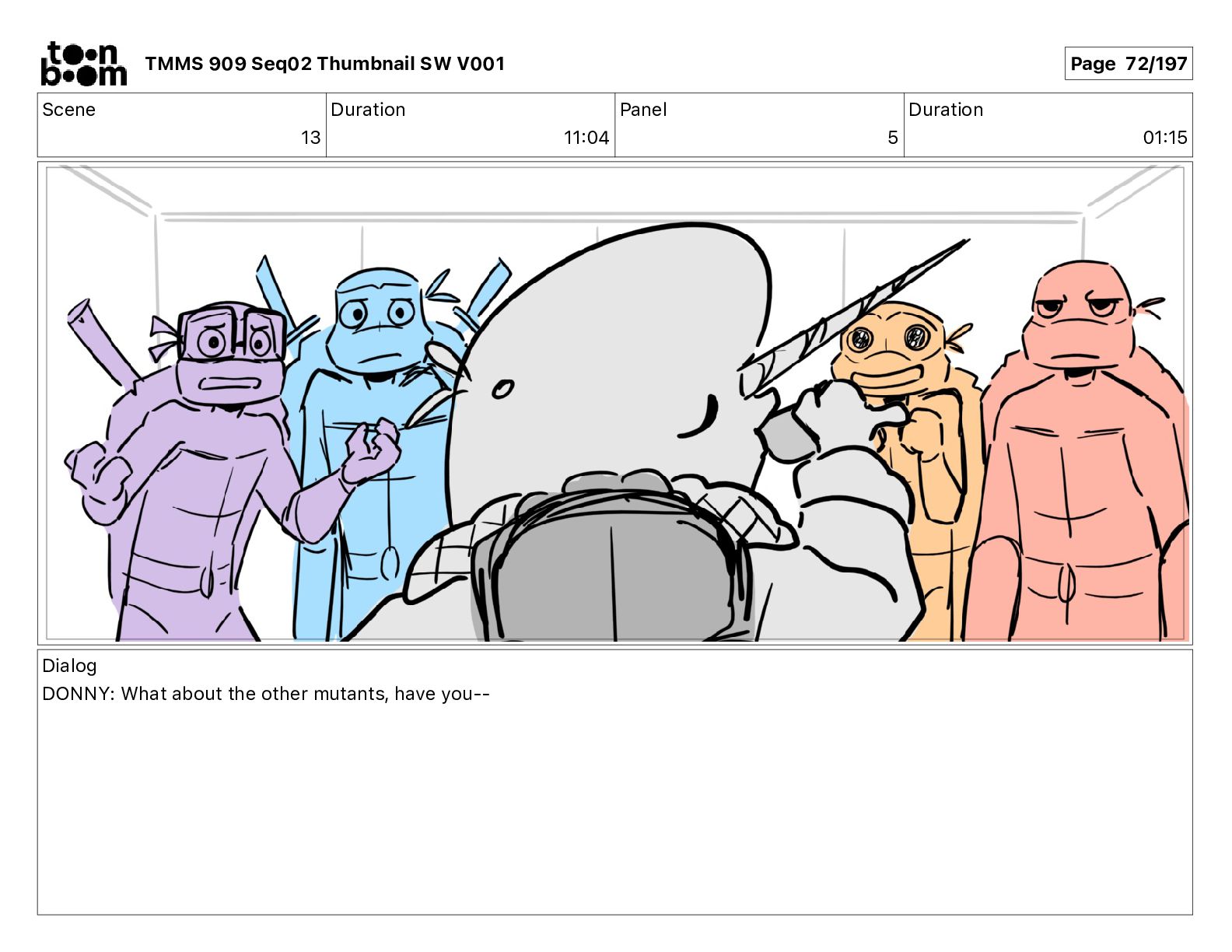Click the 'Page 72/197' box
The width and height of the screenshot is (1232, 952).
click(x=1128, y=64)
